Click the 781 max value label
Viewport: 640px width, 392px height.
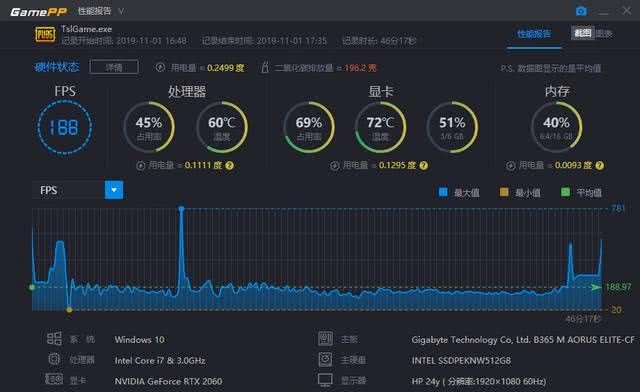pos(618,208)
